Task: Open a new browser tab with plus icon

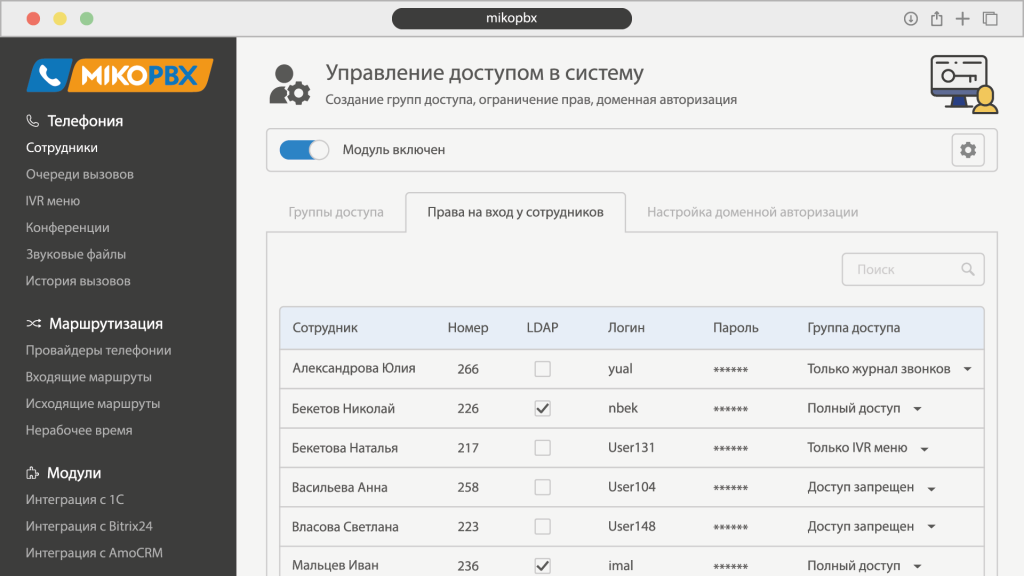Action: coord(963,18)
